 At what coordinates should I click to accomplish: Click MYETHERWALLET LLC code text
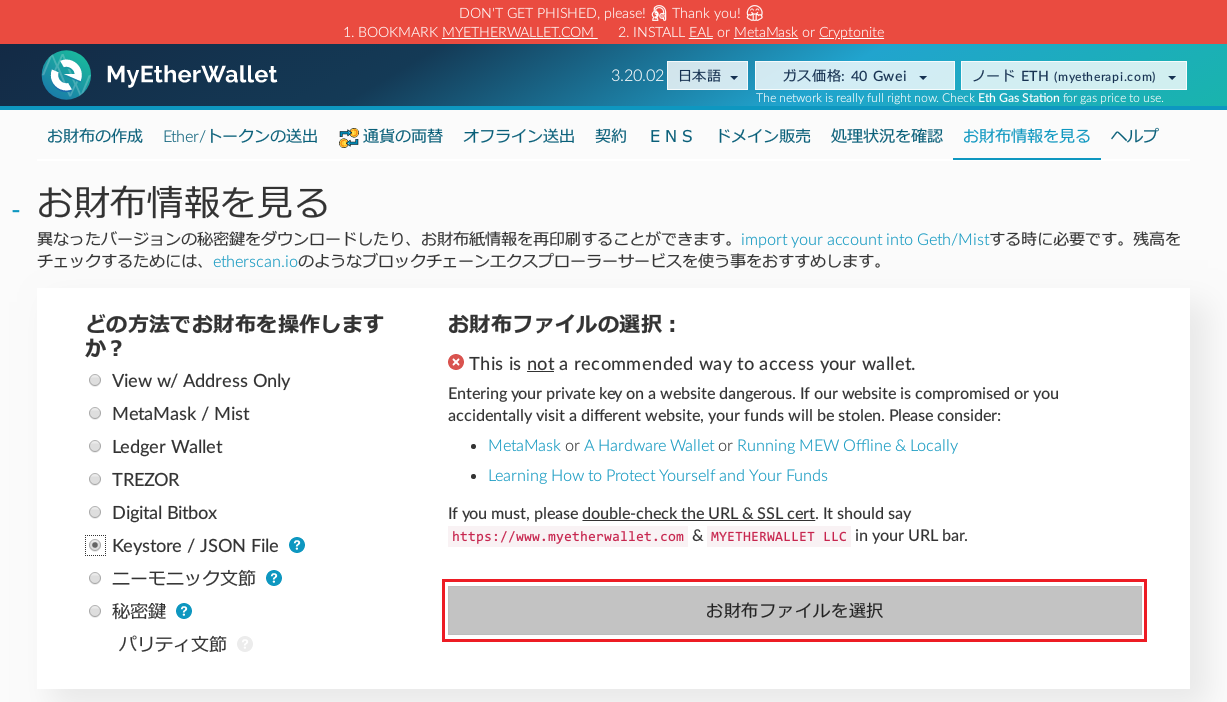click(779, 536)
